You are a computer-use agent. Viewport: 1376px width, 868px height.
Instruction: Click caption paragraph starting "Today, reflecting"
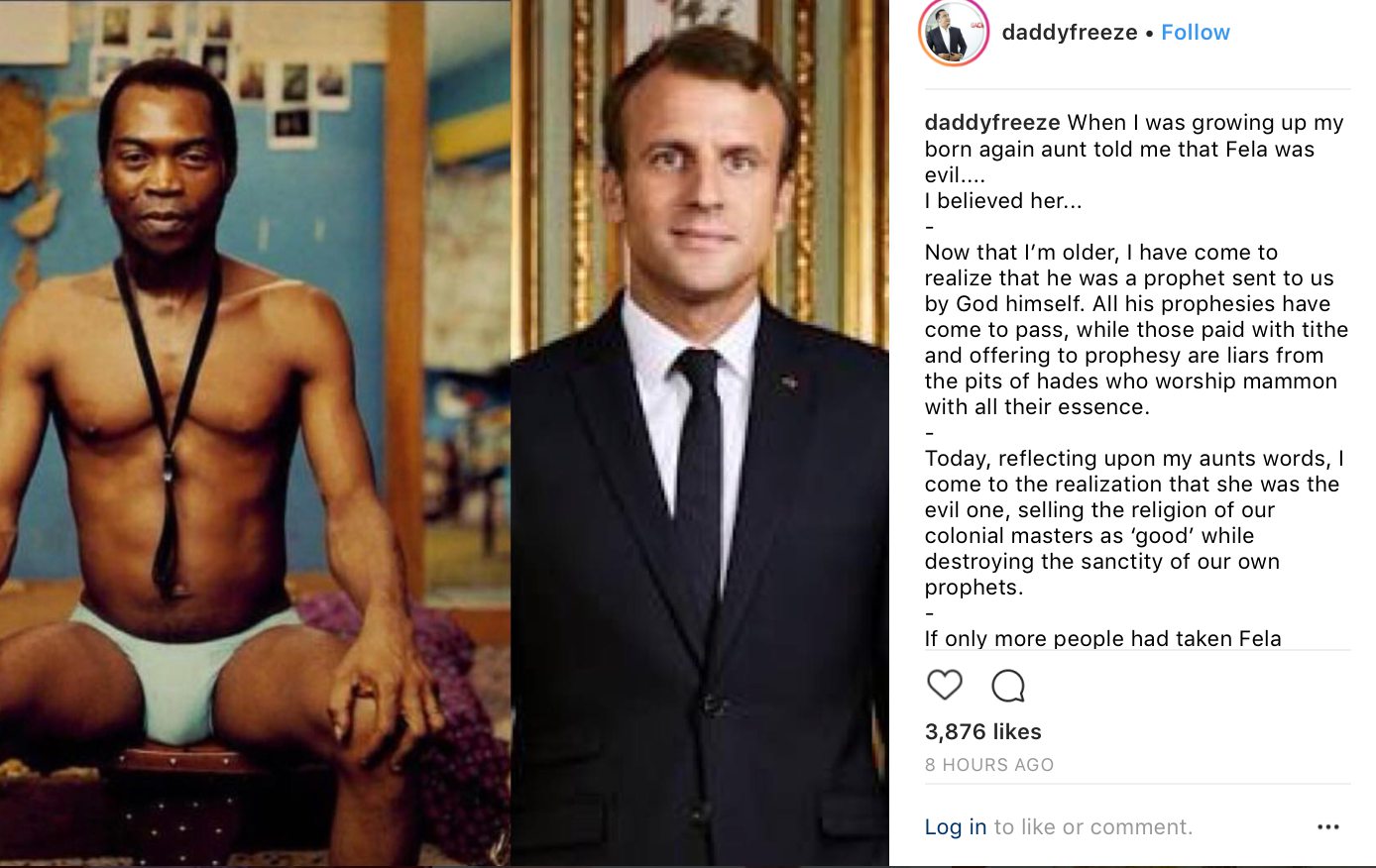pos(1133,522)
